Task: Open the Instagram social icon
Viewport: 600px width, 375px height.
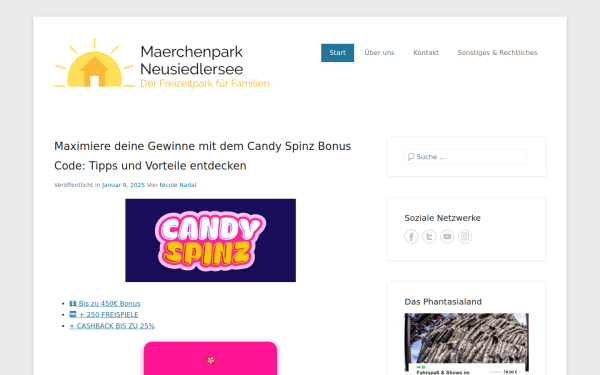Action: [x=465, y=236]
